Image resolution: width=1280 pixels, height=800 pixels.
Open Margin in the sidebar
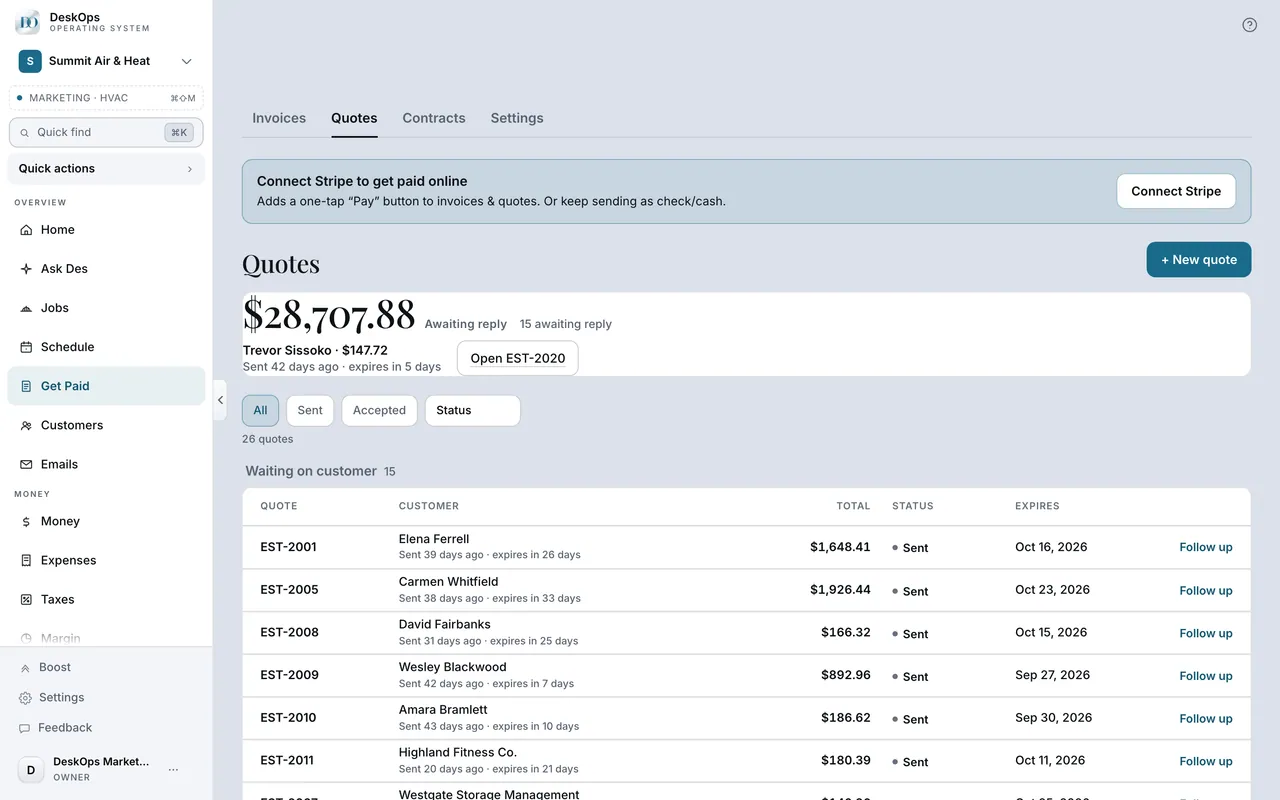pyautogui.click(x=106, y=637)
